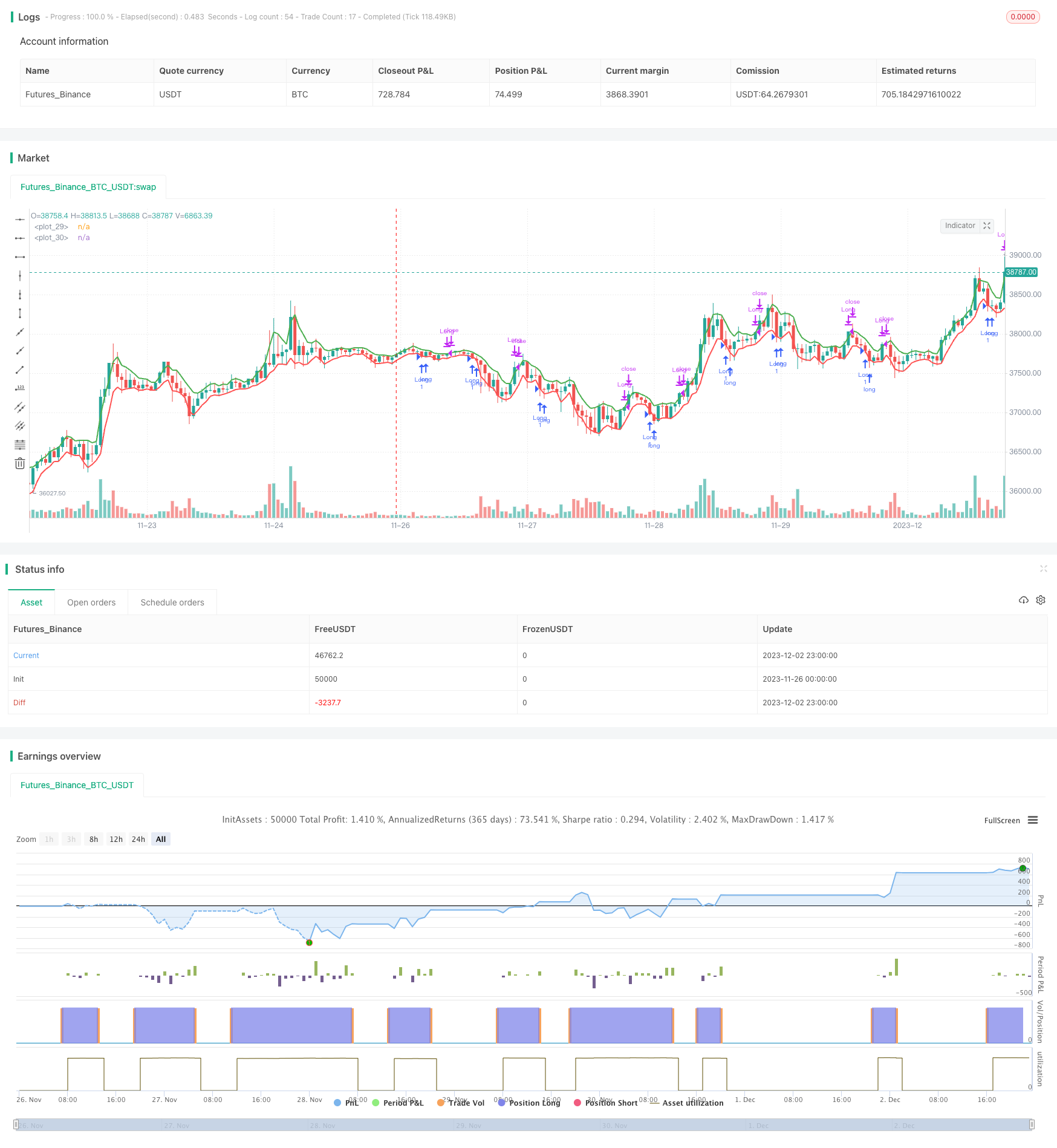Screen dimensions: 1057x1148
Task: Select the Futures_Binance_BTC_USDT earnings tab
Action: (77, 785)
